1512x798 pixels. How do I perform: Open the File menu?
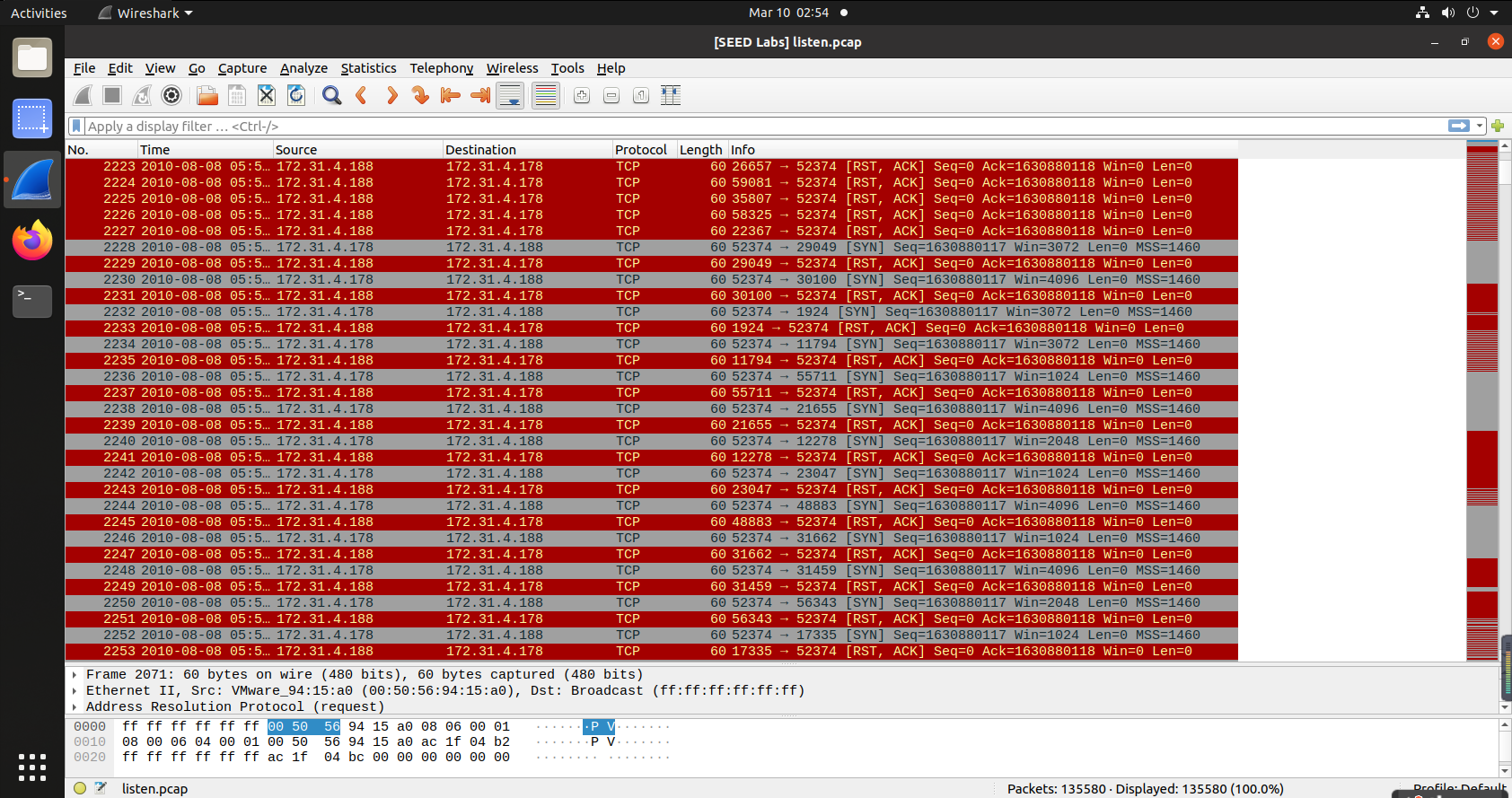pyautogui.click(x=84, y=68)
